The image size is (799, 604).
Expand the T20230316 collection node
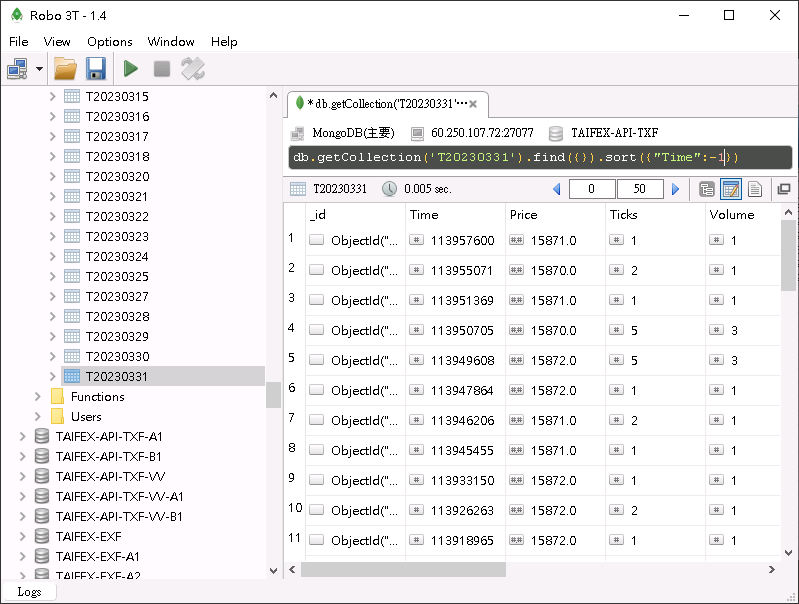coord(52,116)
